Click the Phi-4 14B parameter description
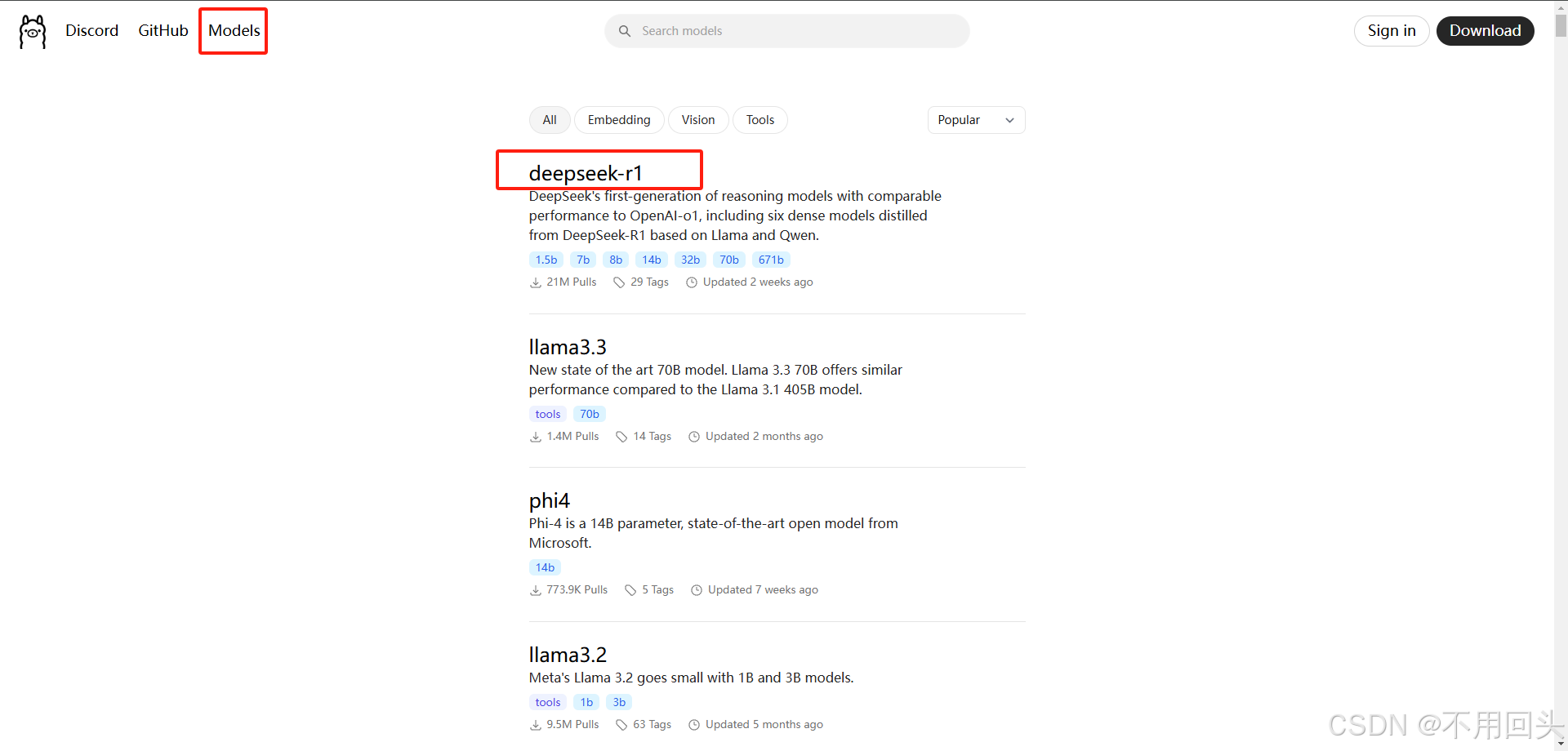 tap(714, 534)
